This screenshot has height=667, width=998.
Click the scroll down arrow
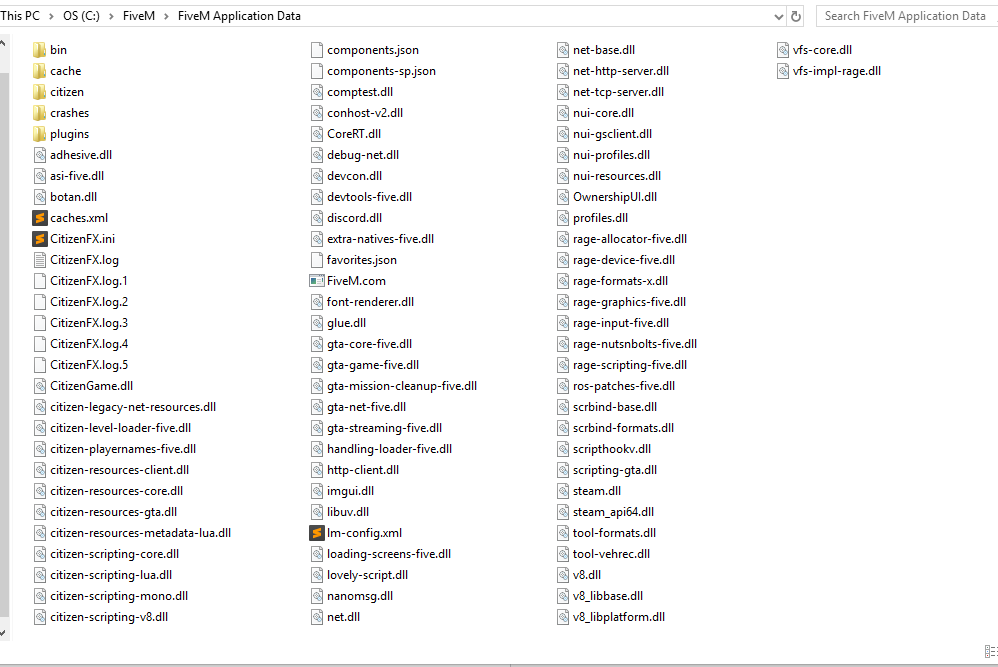pos(3,633)
